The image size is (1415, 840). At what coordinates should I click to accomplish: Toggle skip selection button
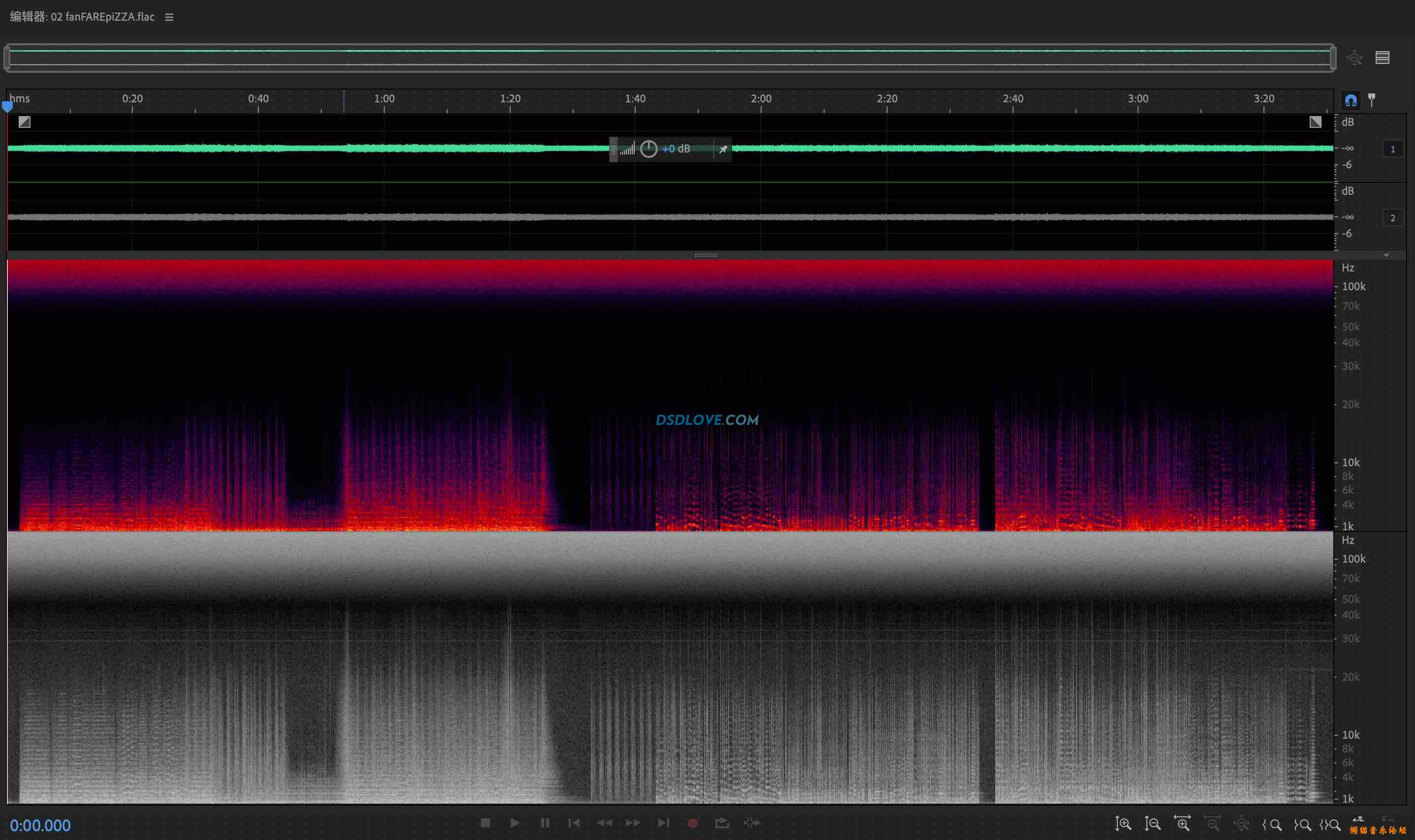[751, 823]
